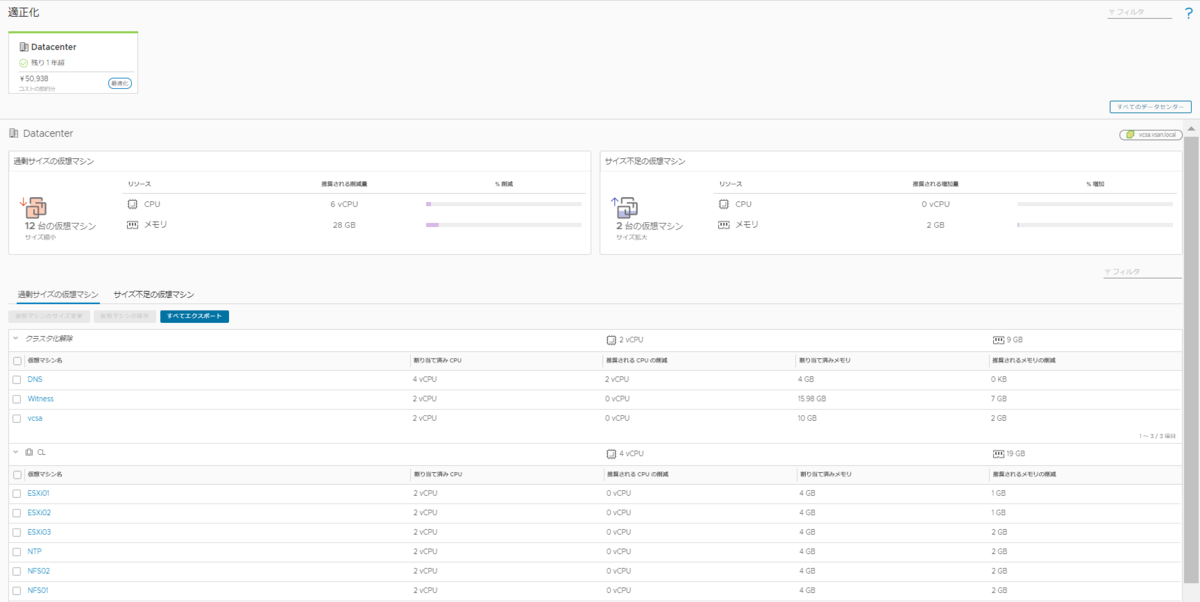Select all VMs in CL group
Screen dimensions: 1200x602
(17, 474)
